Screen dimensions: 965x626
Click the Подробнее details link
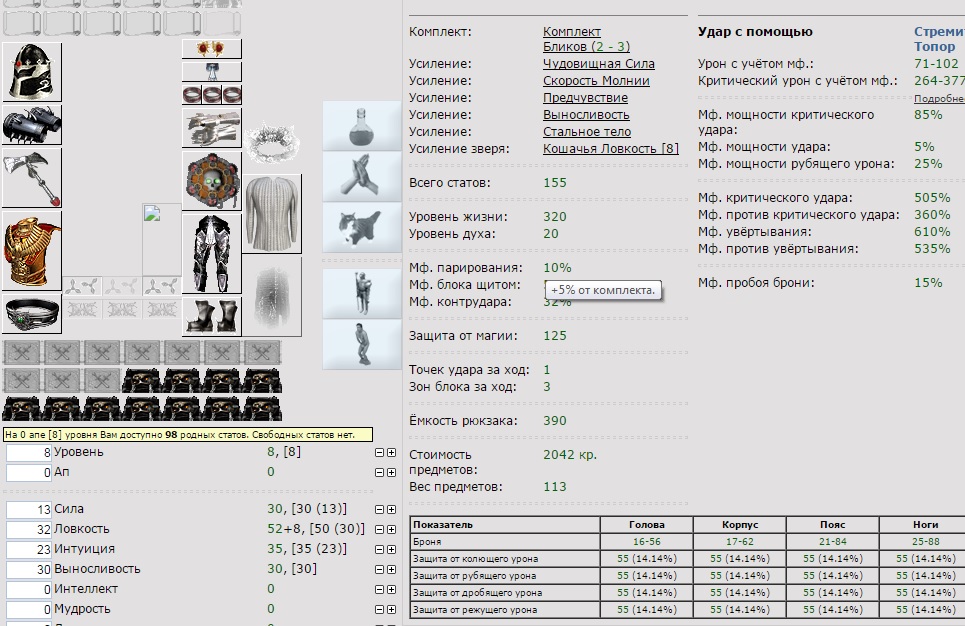tap(939, 98)
